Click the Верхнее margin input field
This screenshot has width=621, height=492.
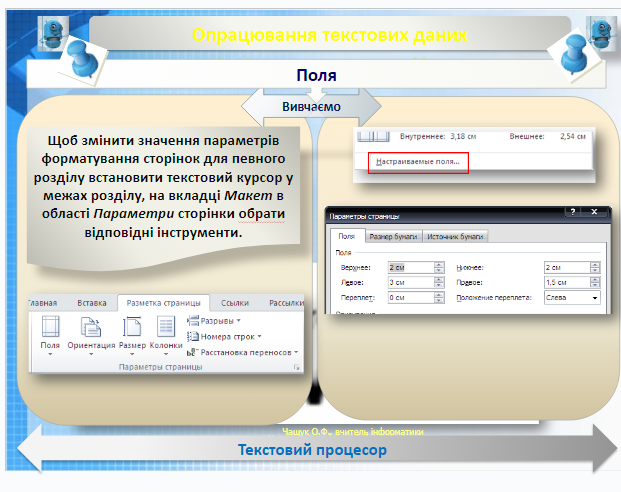pos(411,267)
